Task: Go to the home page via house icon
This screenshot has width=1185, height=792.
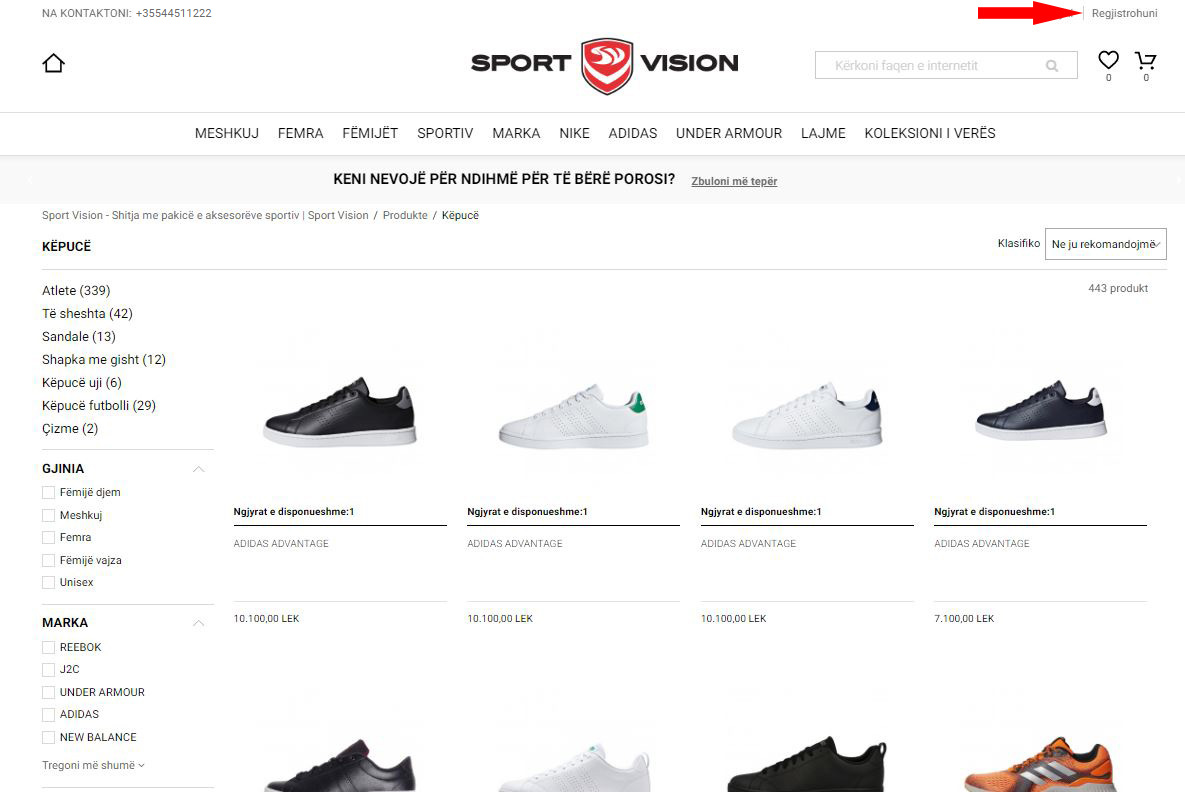Action: click(54, 63)
